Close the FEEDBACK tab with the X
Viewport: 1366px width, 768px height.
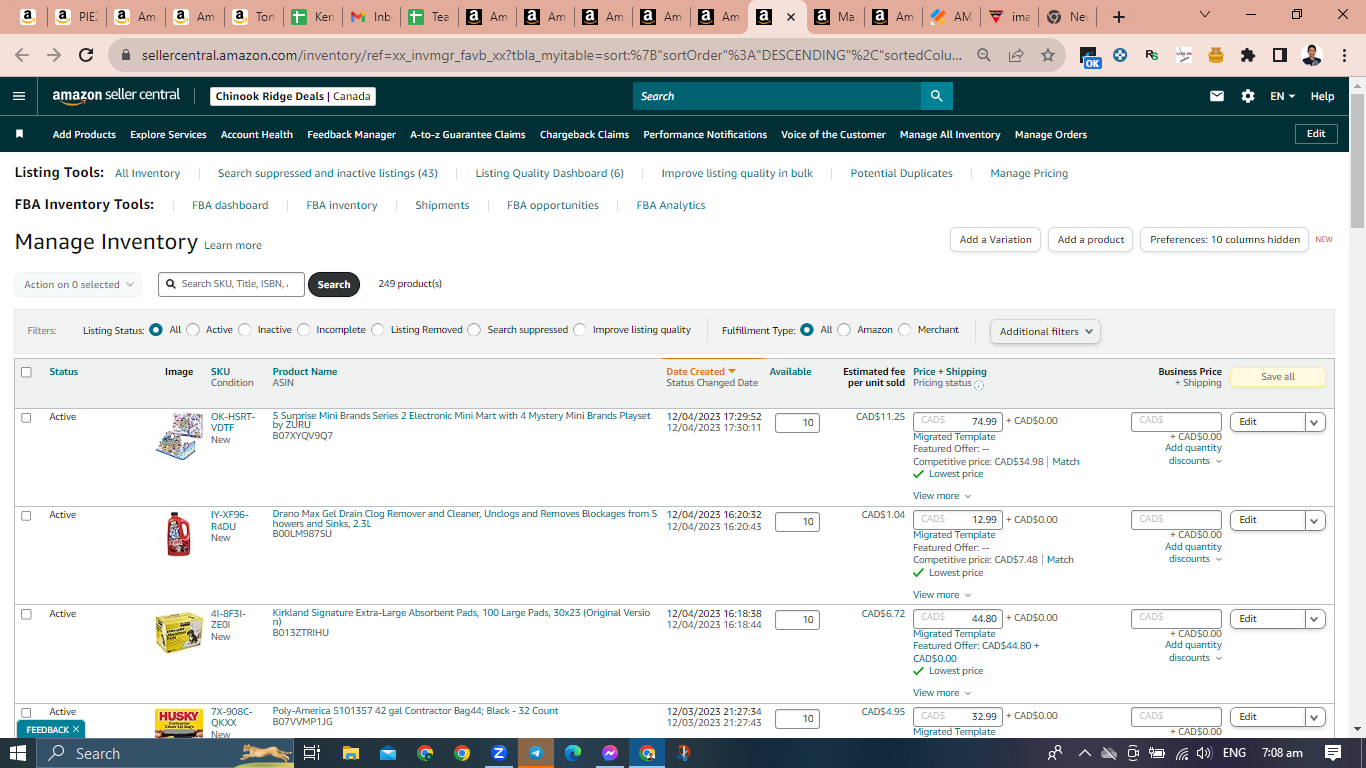click(x=76, y=730)
